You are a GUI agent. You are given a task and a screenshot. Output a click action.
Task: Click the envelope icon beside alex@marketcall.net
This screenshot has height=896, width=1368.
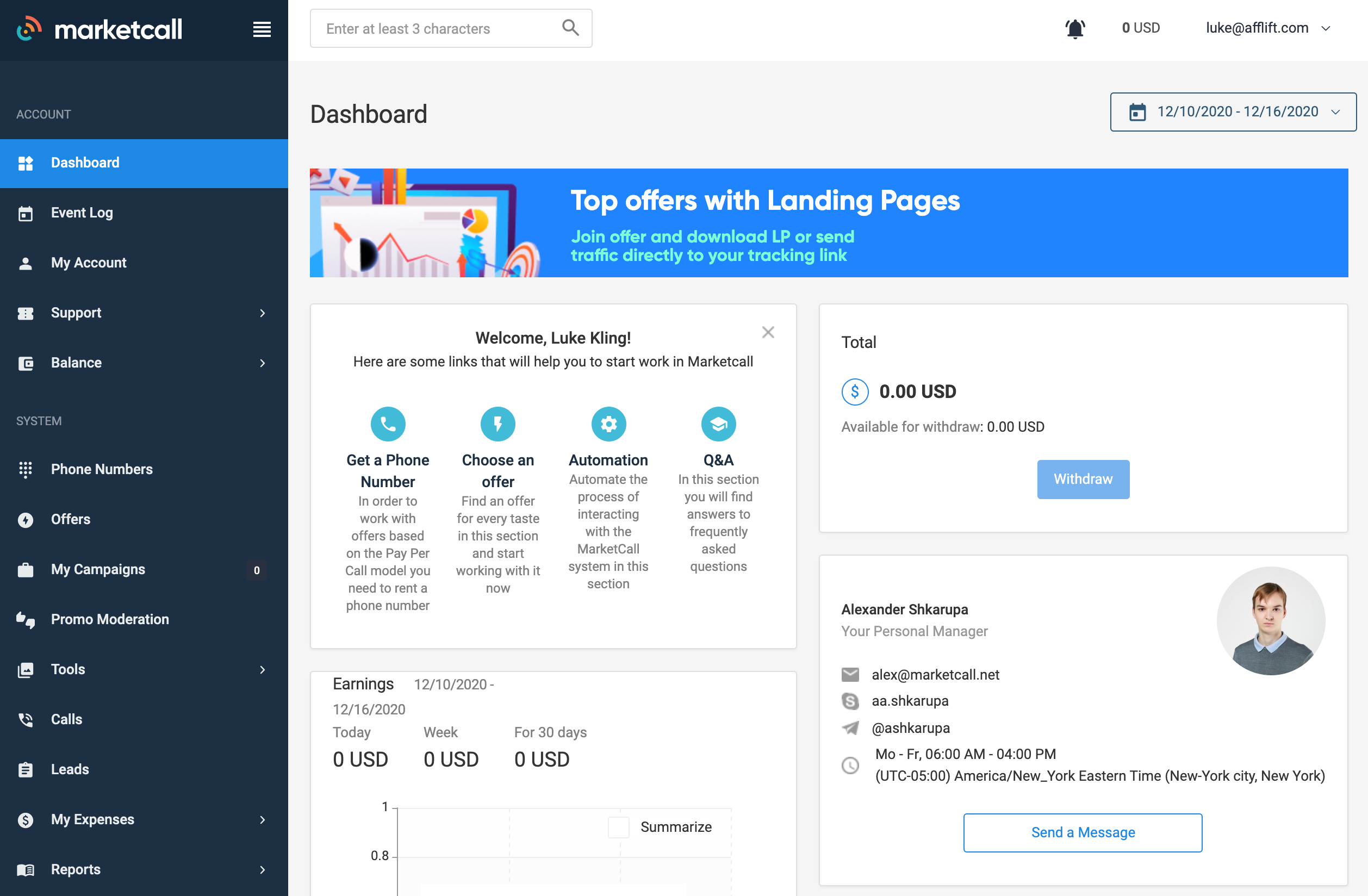coord(850,675)
